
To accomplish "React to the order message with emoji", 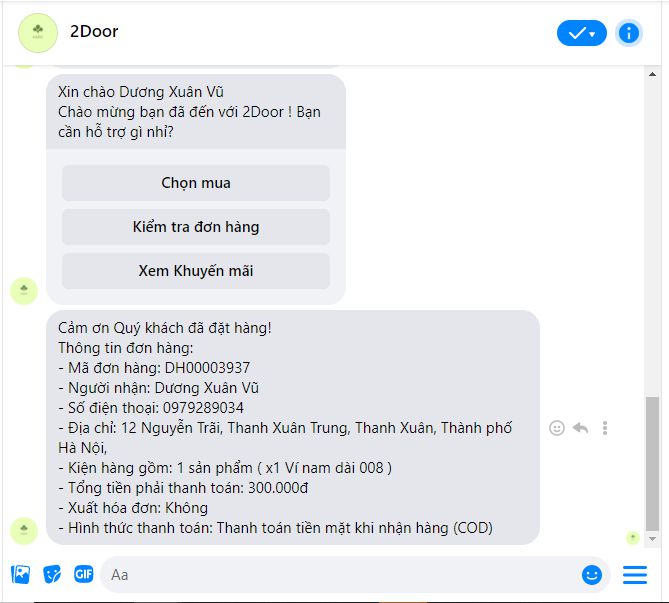I will (x=557, y=428).
